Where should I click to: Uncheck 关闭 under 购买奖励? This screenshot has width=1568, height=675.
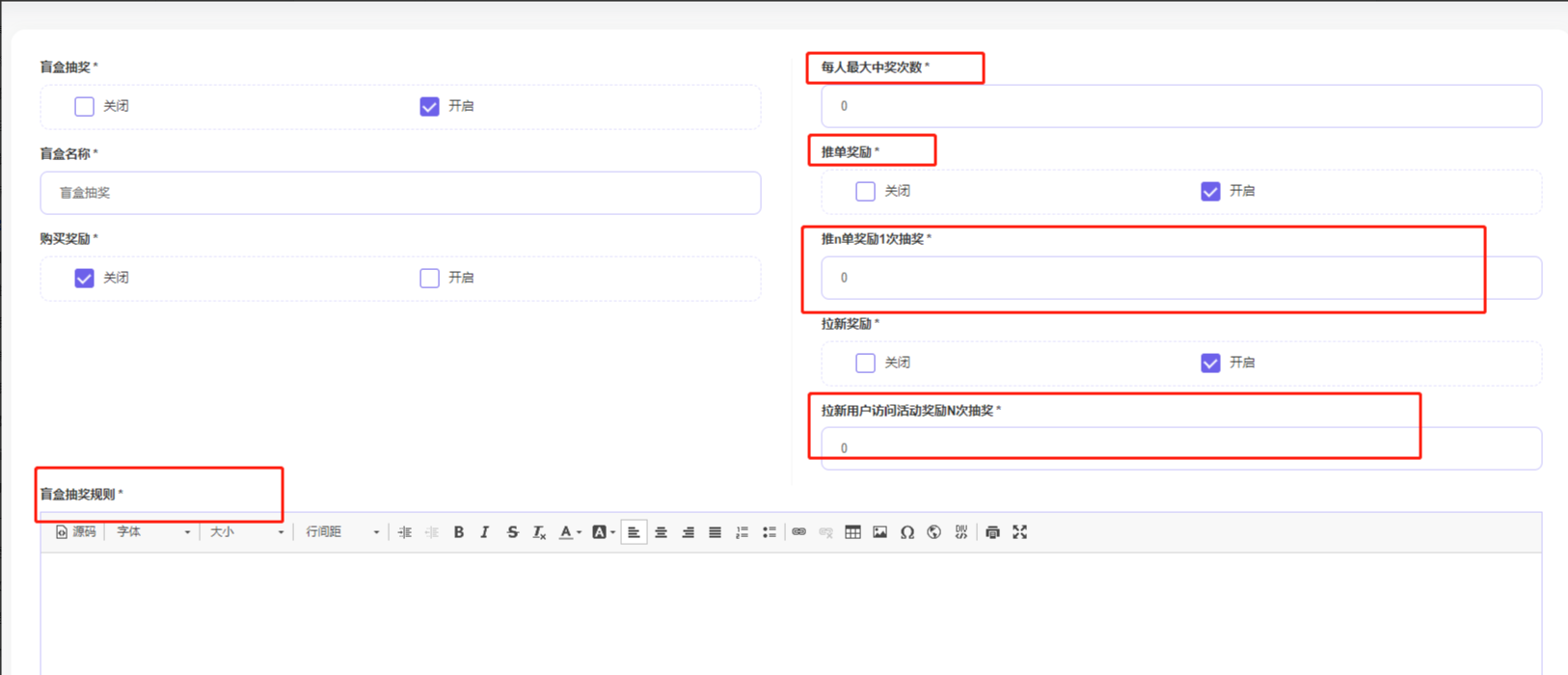[x=85, y=278]
